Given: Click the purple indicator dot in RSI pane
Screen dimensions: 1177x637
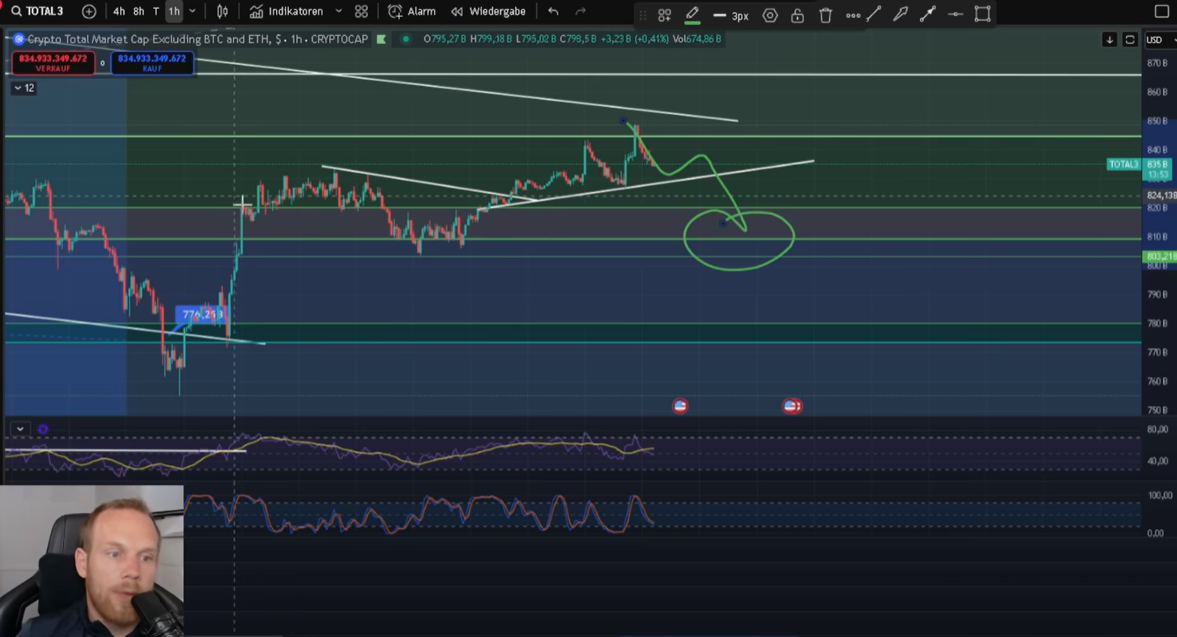Looking at the screenshot, I should pyautogui.click(x=43, y=429).
